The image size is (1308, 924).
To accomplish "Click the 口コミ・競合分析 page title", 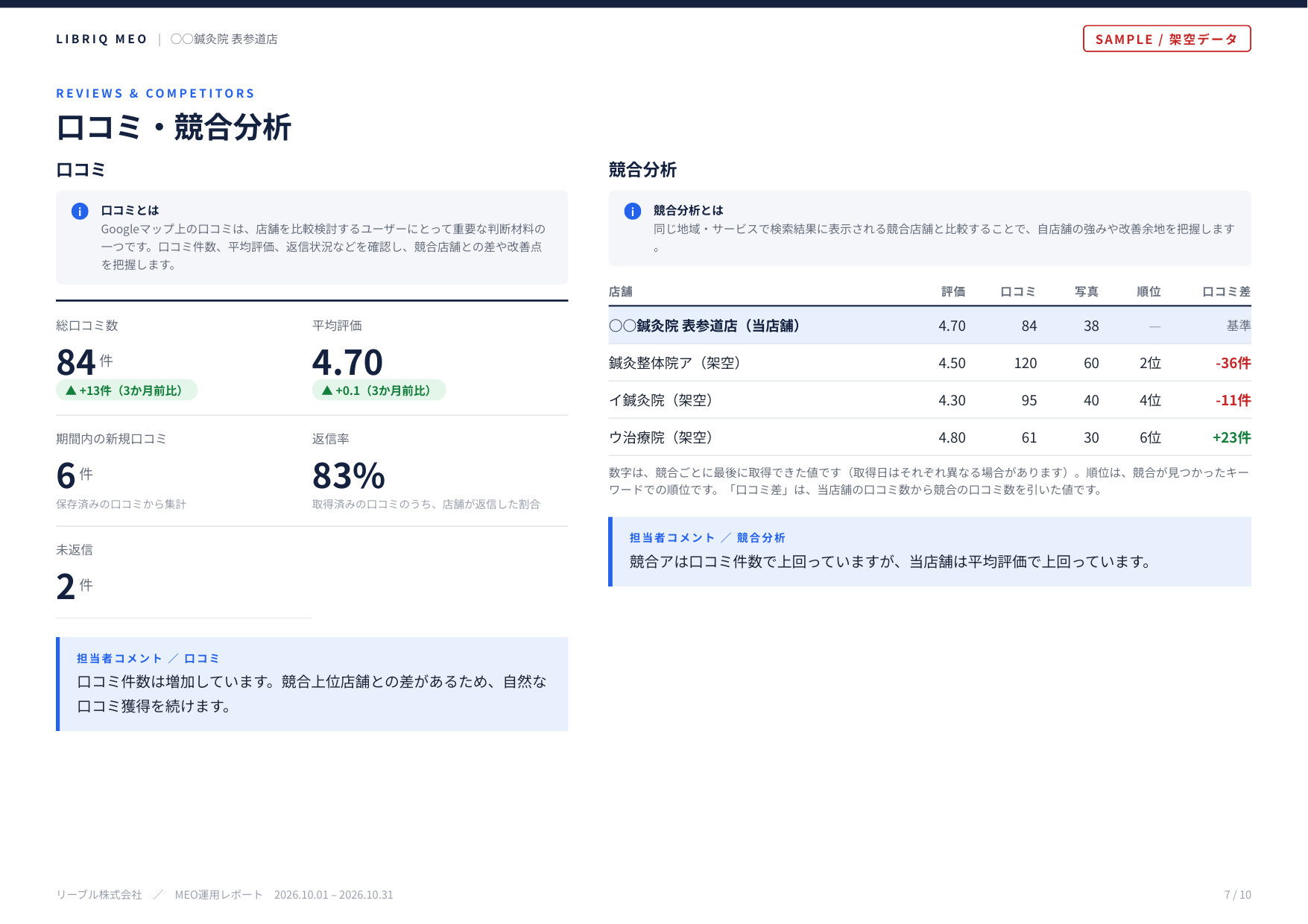I will (174, 127).
